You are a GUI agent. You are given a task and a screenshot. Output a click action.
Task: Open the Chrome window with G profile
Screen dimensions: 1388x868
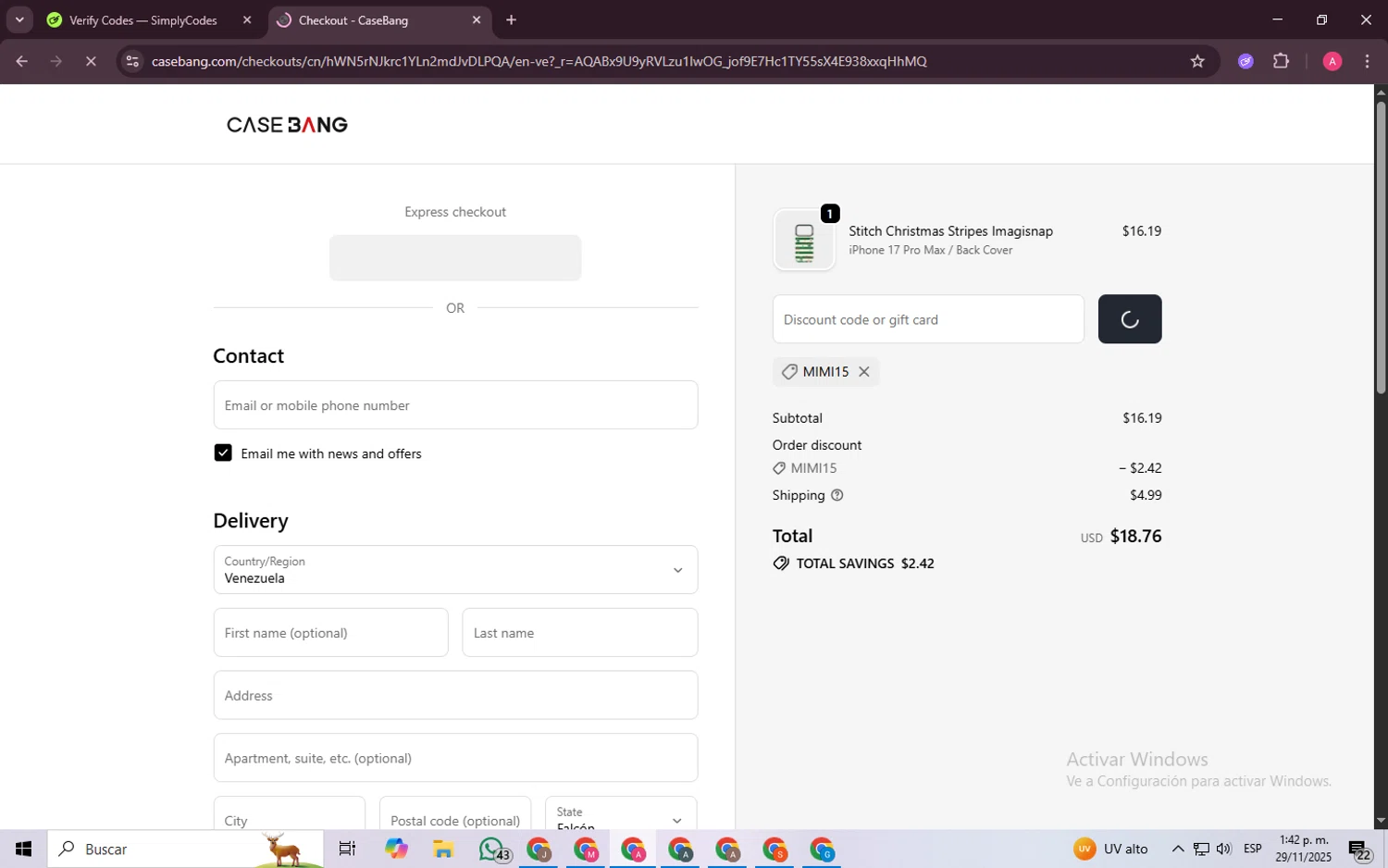tap(822, 849)
